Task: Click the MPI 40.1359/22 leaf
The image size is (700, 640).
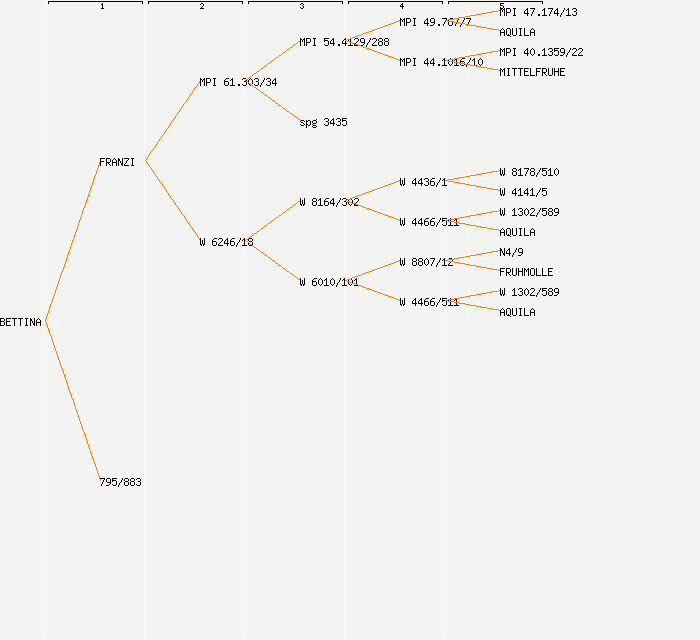Action: [x=541, y=52]
